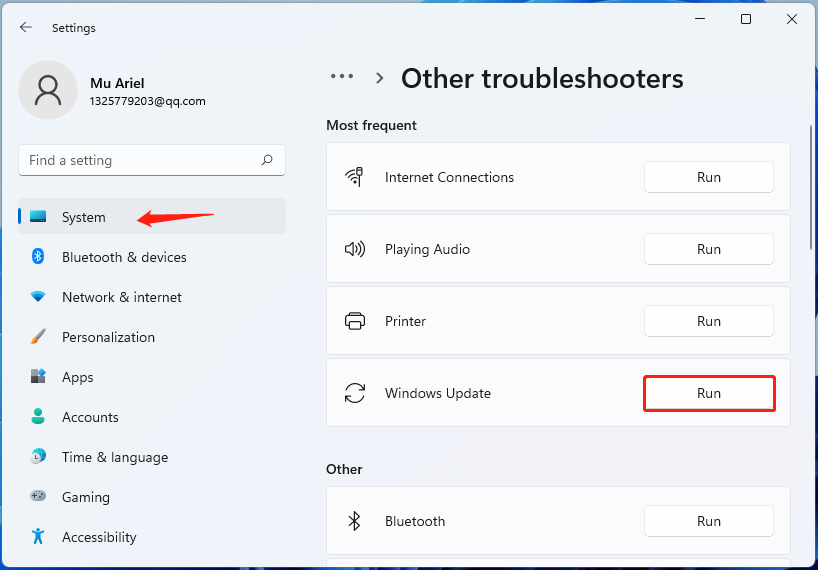Image resolution: width=818 pixels, height=570 pixels.
Task: Open the Personalization category
Action: (x=152, y=337)
